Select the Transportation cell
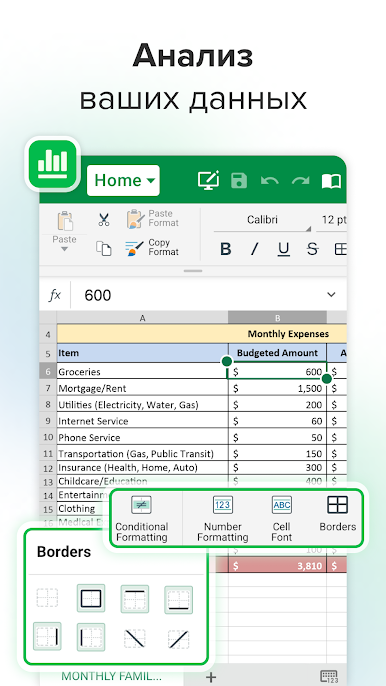386x686 pixels. click(x=143, y=453)
